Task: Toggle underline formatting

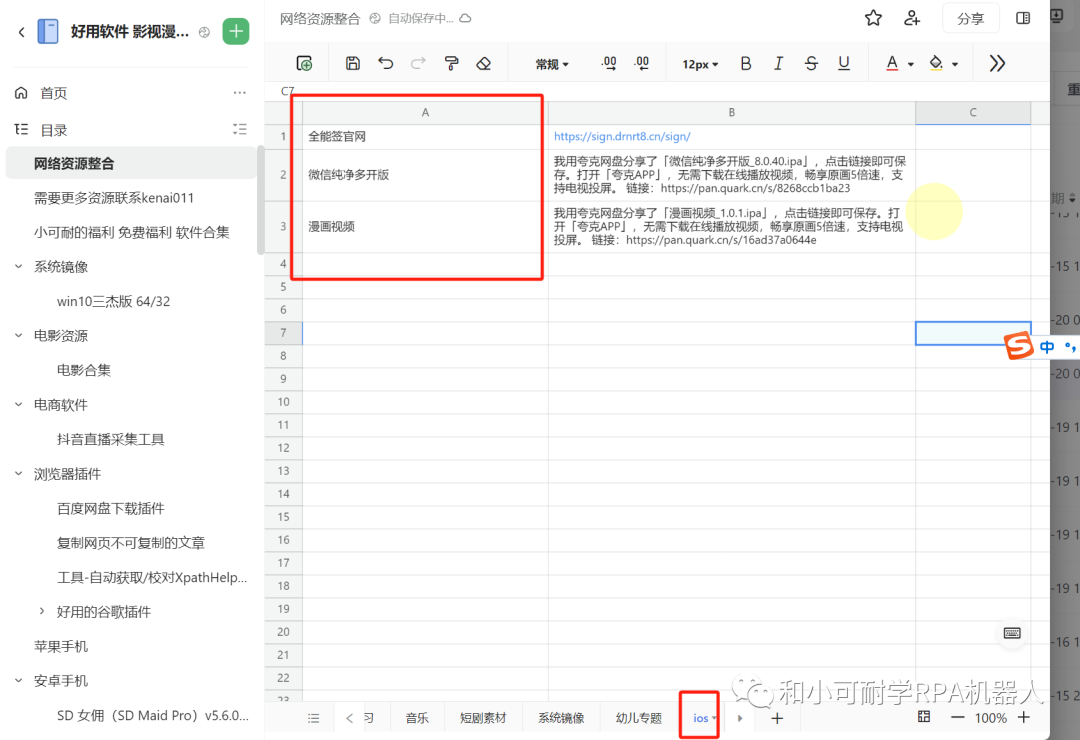Action: click(843, 63)
